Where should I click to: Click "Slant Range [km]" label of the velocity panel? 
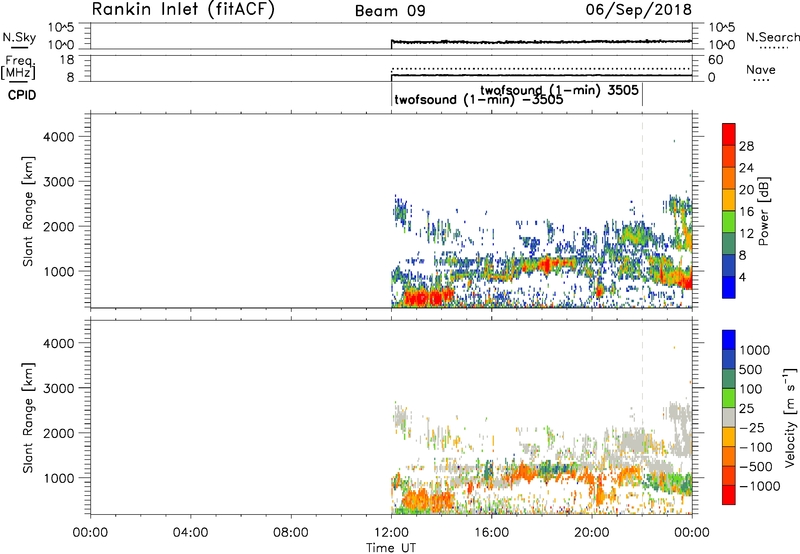pos(28,418)
